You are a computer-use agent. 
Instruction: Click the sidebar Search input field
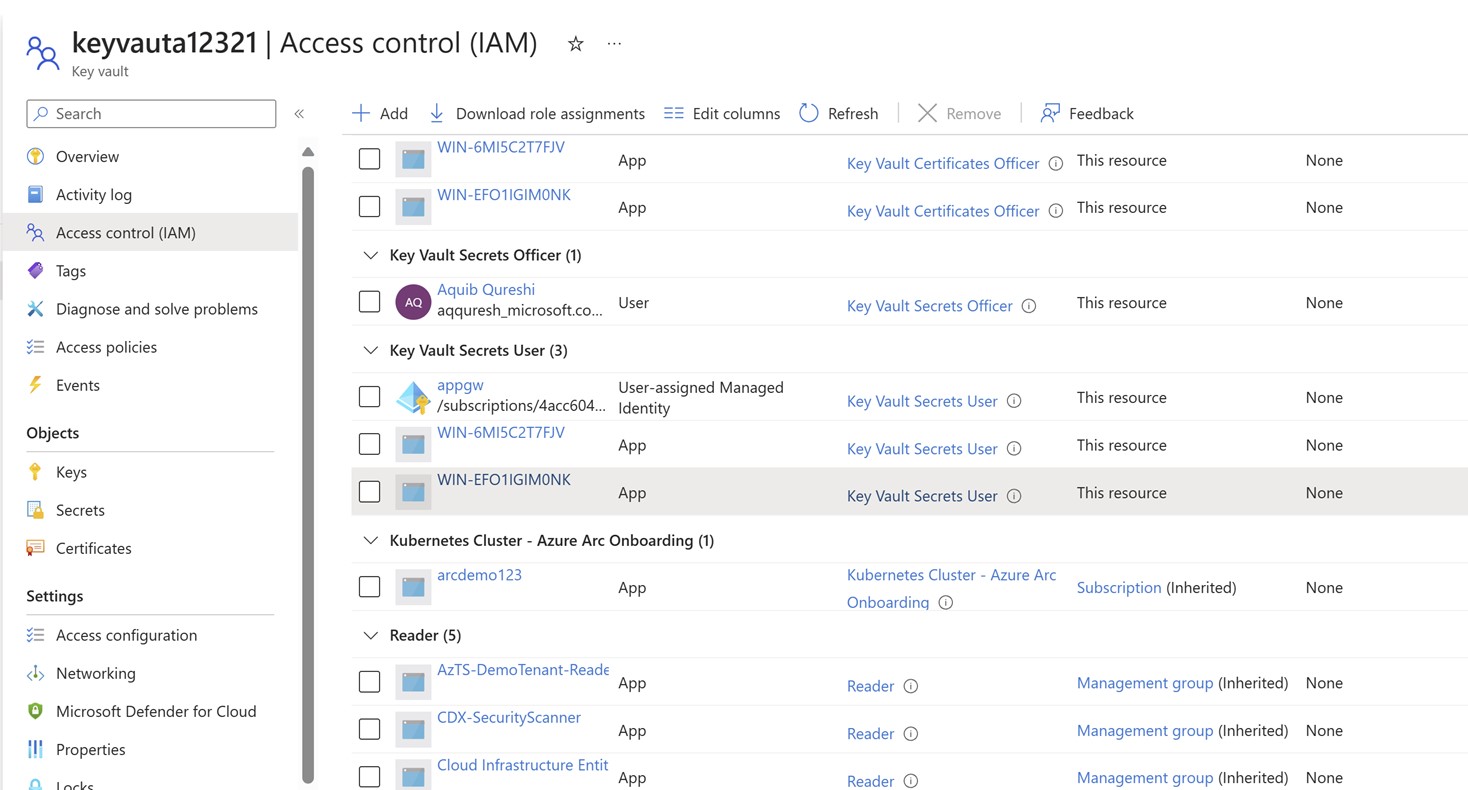[x=151, y=113]
